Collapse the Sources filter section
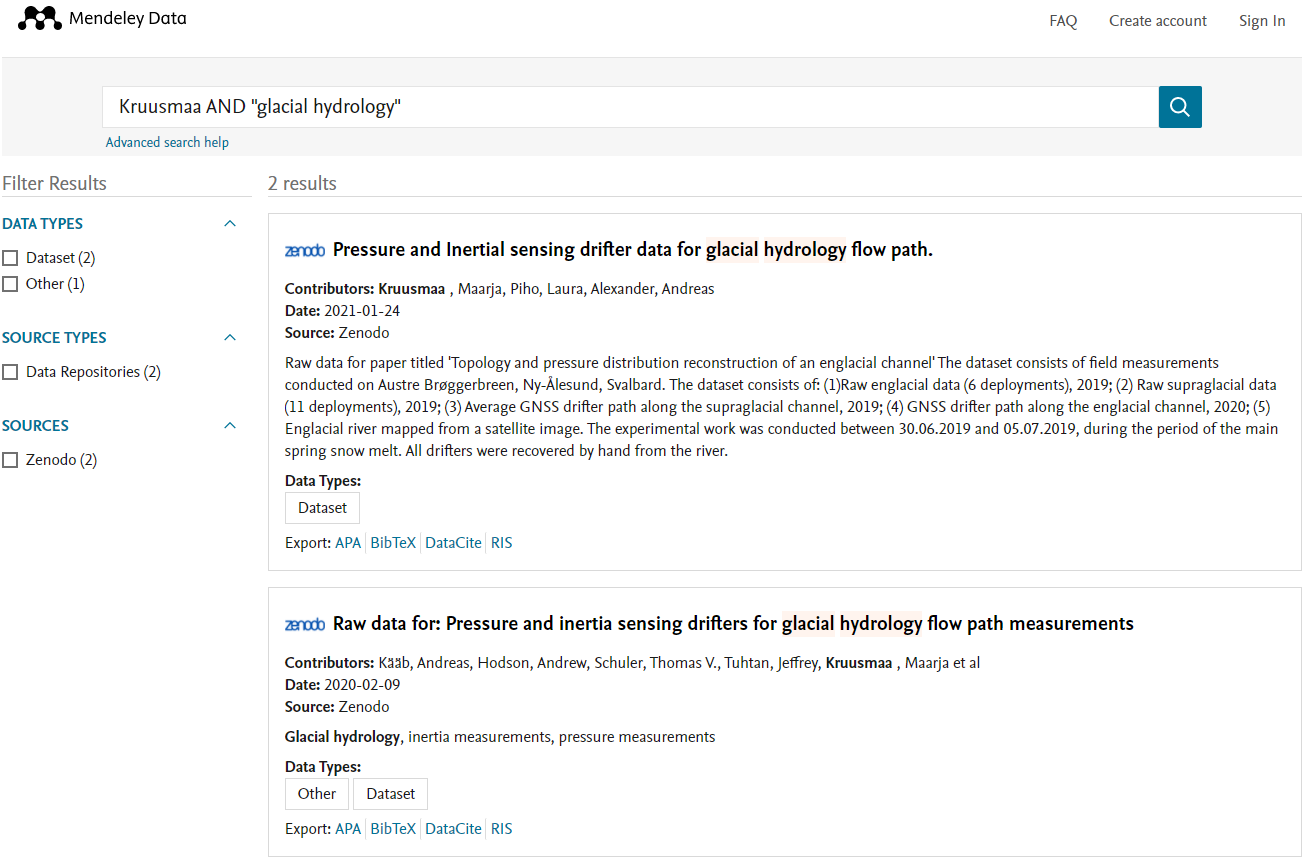Viewport: 1308px width, 865px height. (x=230, y=426)
